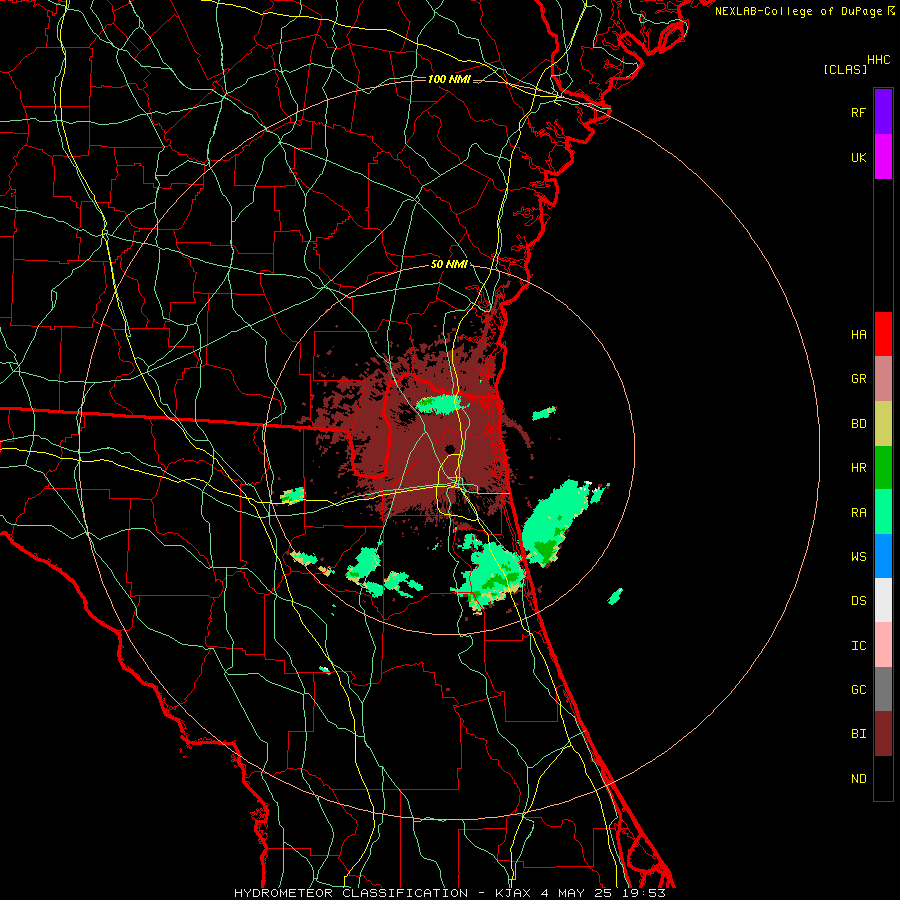This screenshot has width=900, height=900.
Task: Click the IC legend label
Action: (858, 646)
